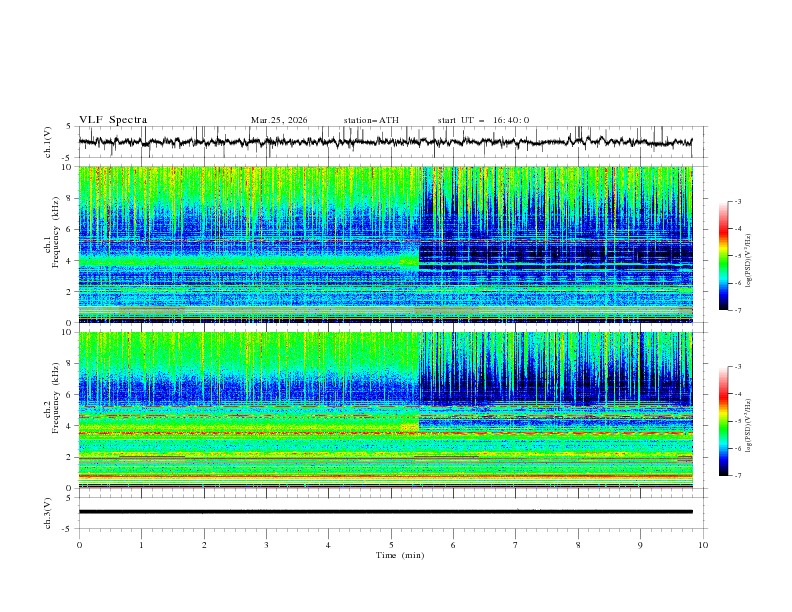Click the time axis tick label '7'
This screenshot has height=612, width=792.
(516, 545)
